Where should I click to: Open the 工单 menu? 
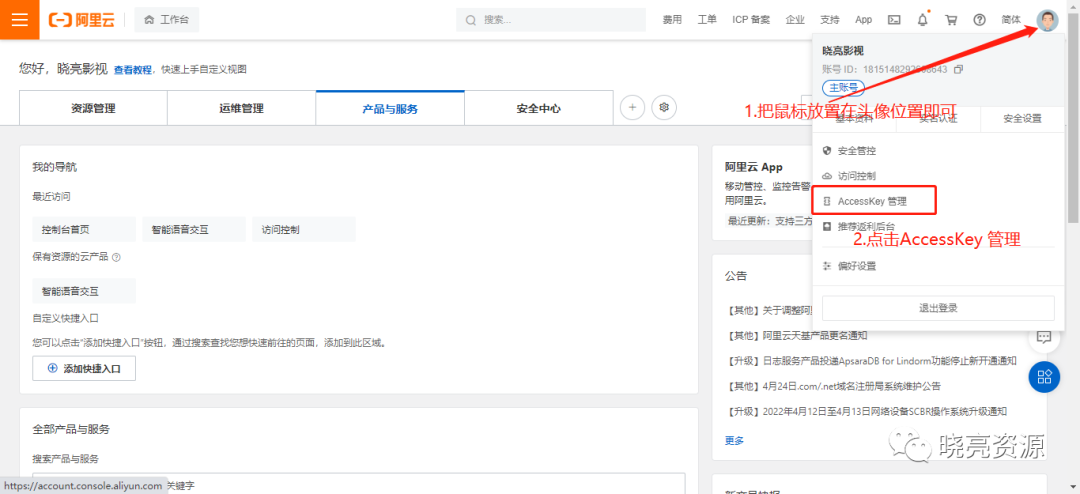click(x=707, y=20)
